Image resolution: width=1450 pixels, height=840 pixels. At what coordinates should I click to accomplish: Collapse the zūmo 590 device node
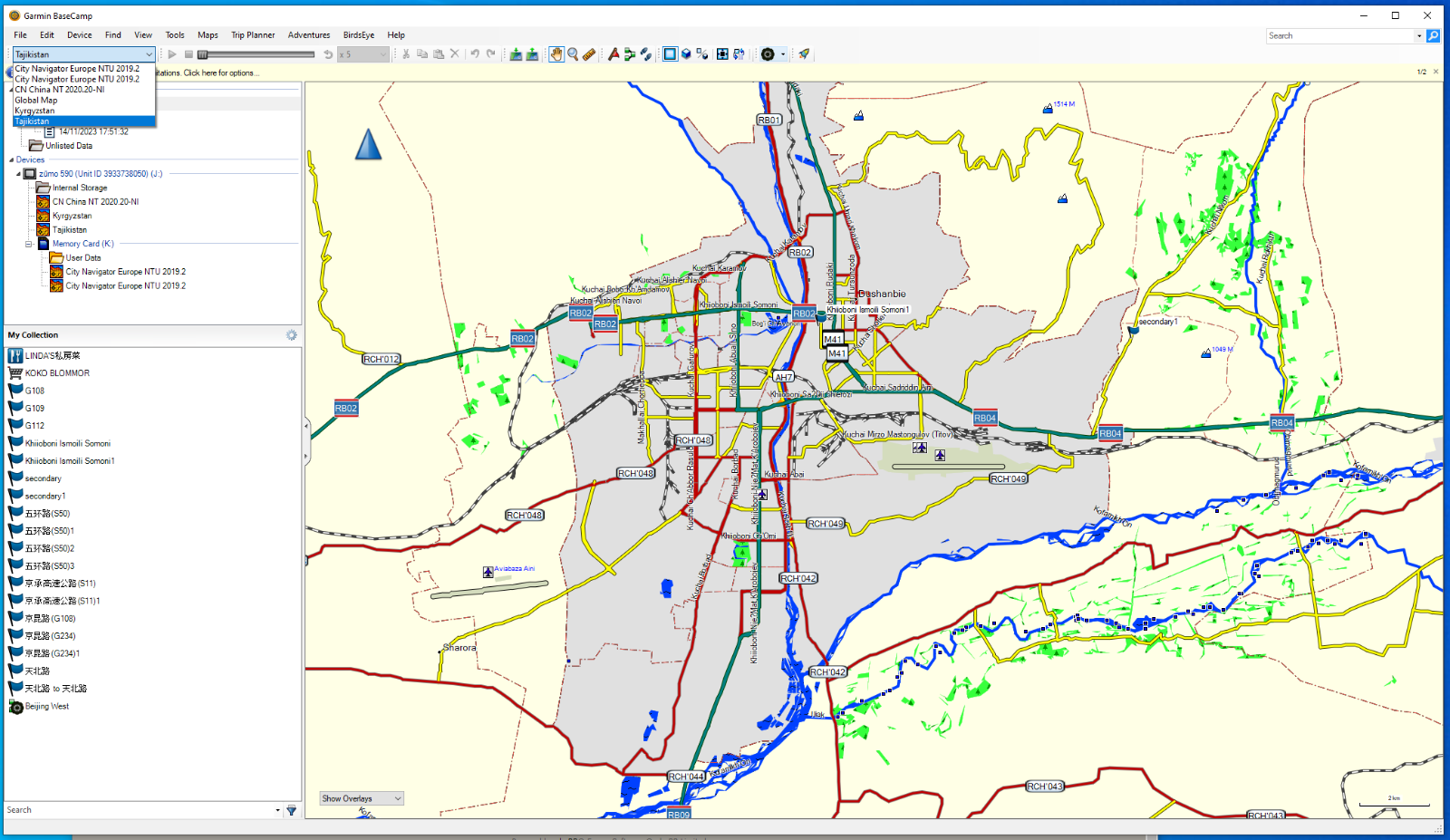coord(18,174)
